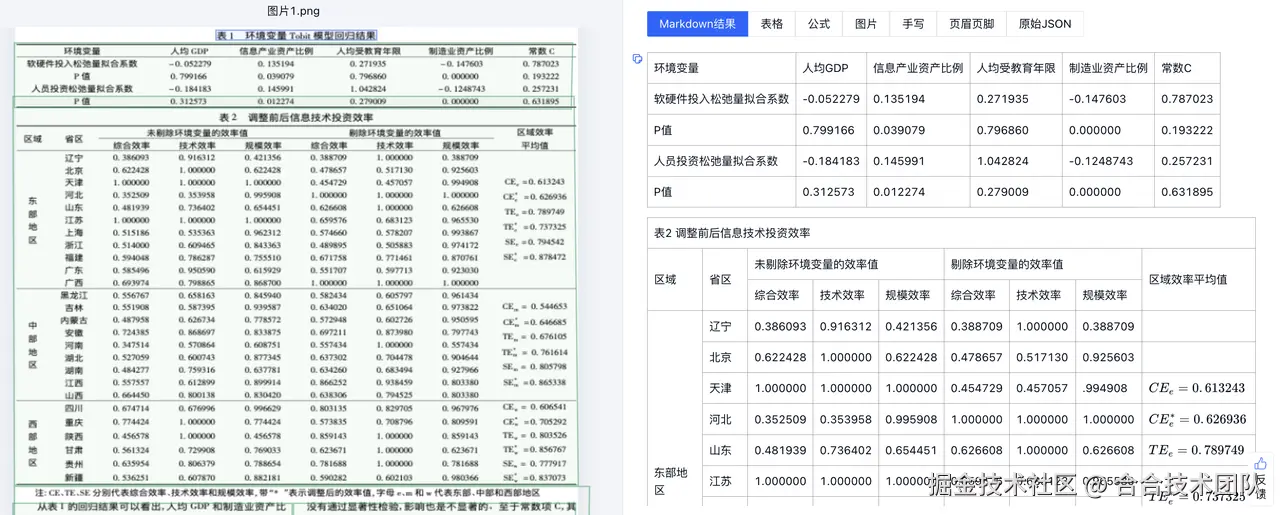Click the 人均受教育年限 header cell

click(1016, 68)
